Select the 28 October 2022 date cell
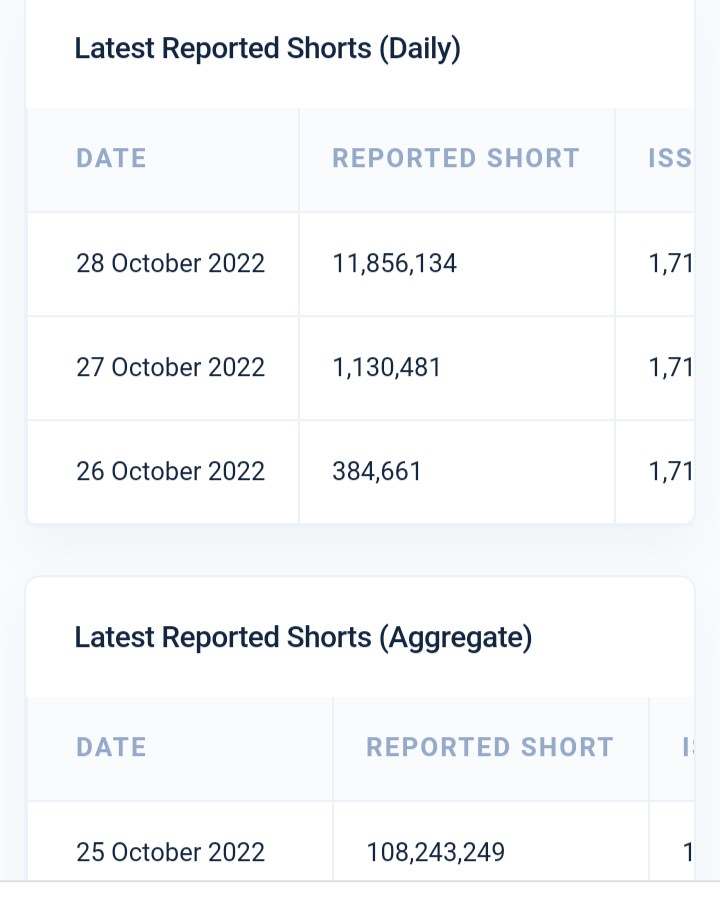Screen dimensions: 720x900 tap(170, 264)
